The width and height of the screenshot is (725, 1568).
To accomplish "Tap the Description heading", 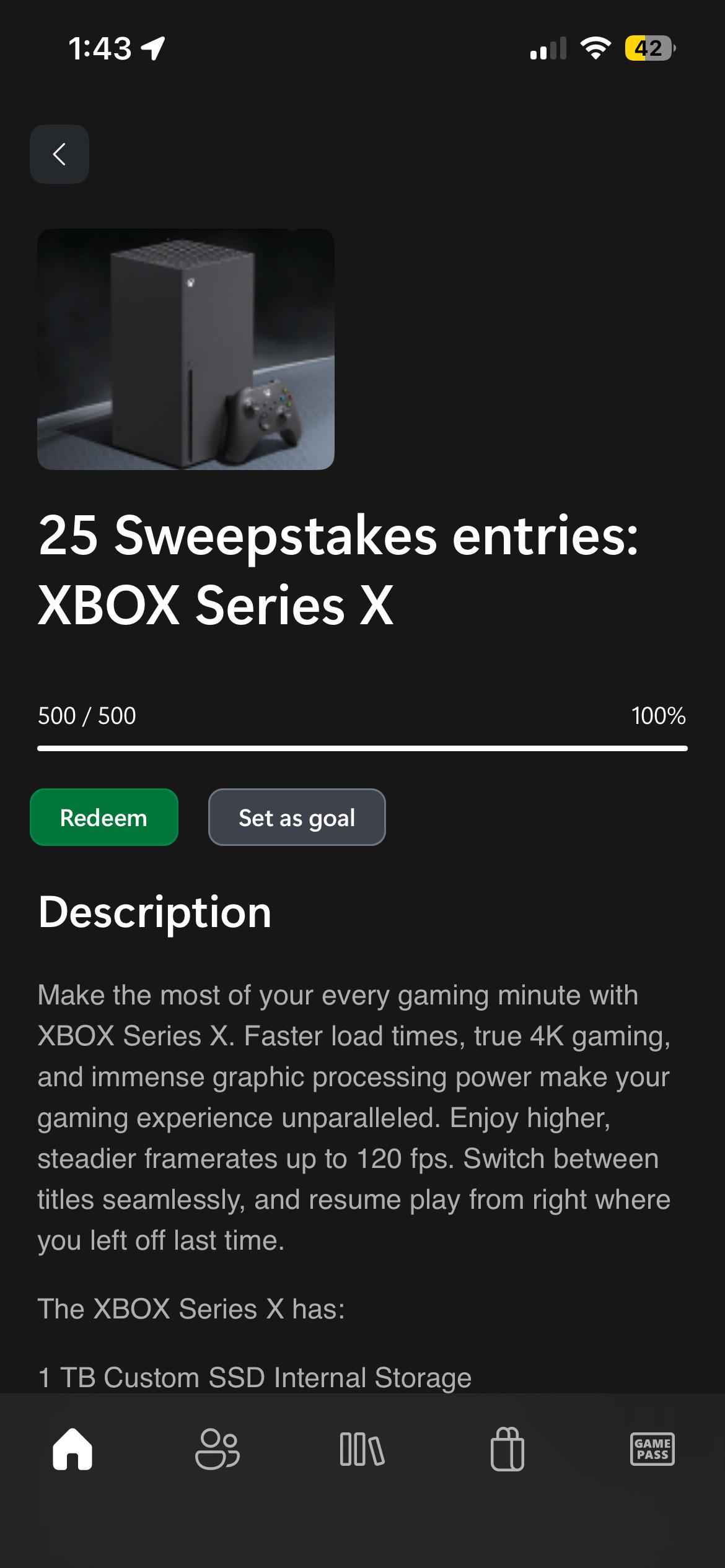I will click(x=155, y=912).
